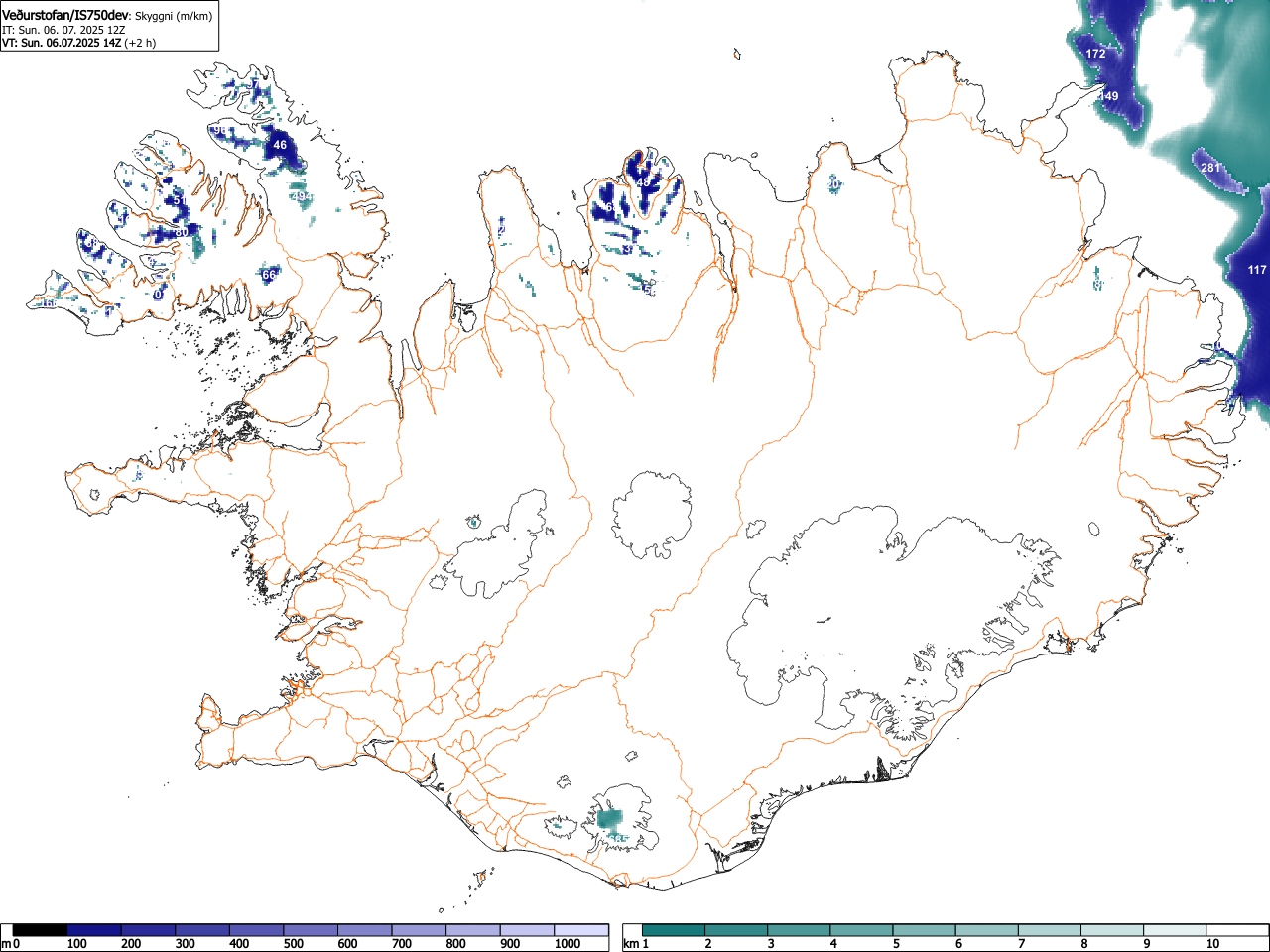Select the 300–400 m legend color segment
The width and height of the screenshot is (1270, 952).
202,930
